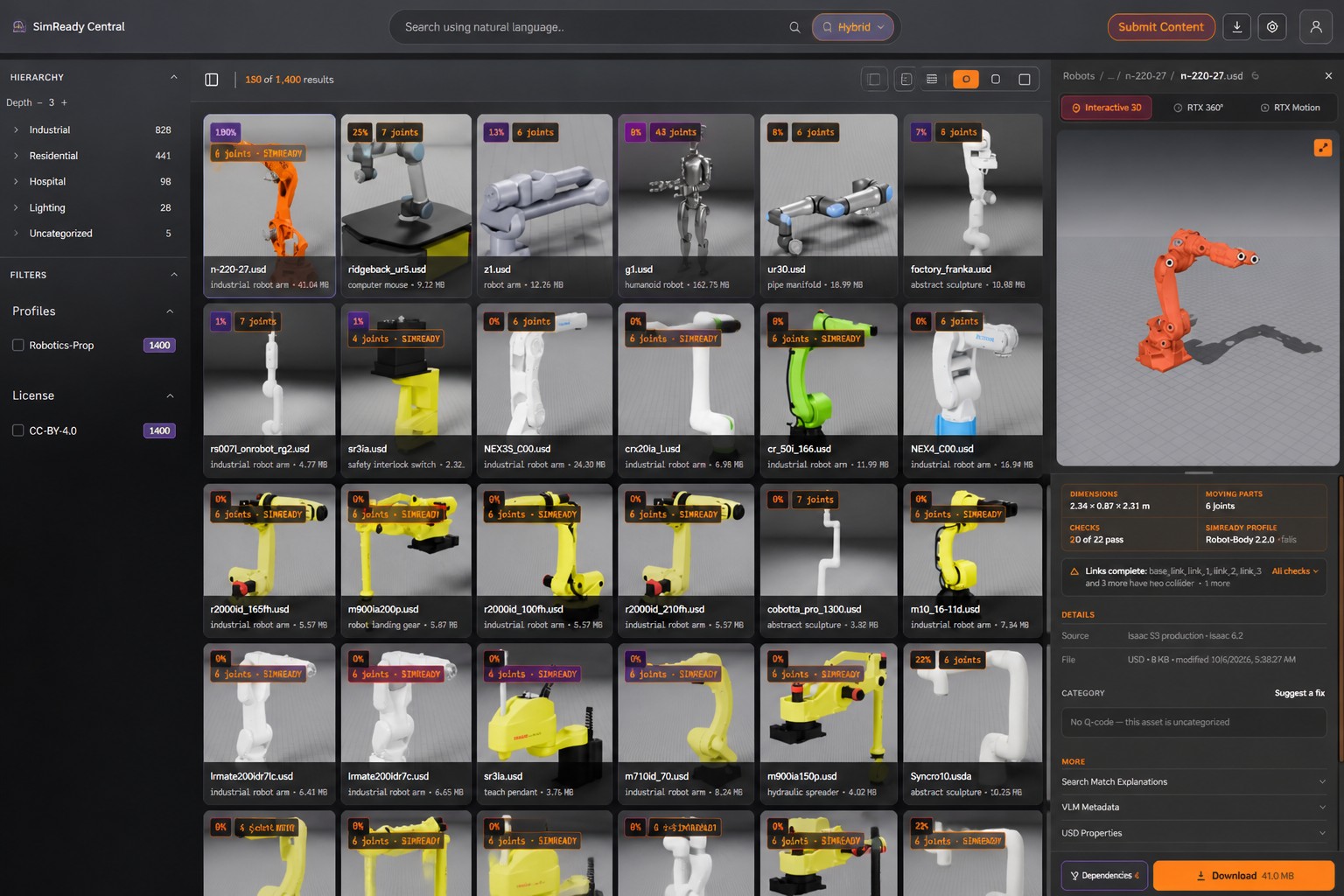Select the list rows view icon
The image size is (1344, 896).
click(x=932, y=80)
